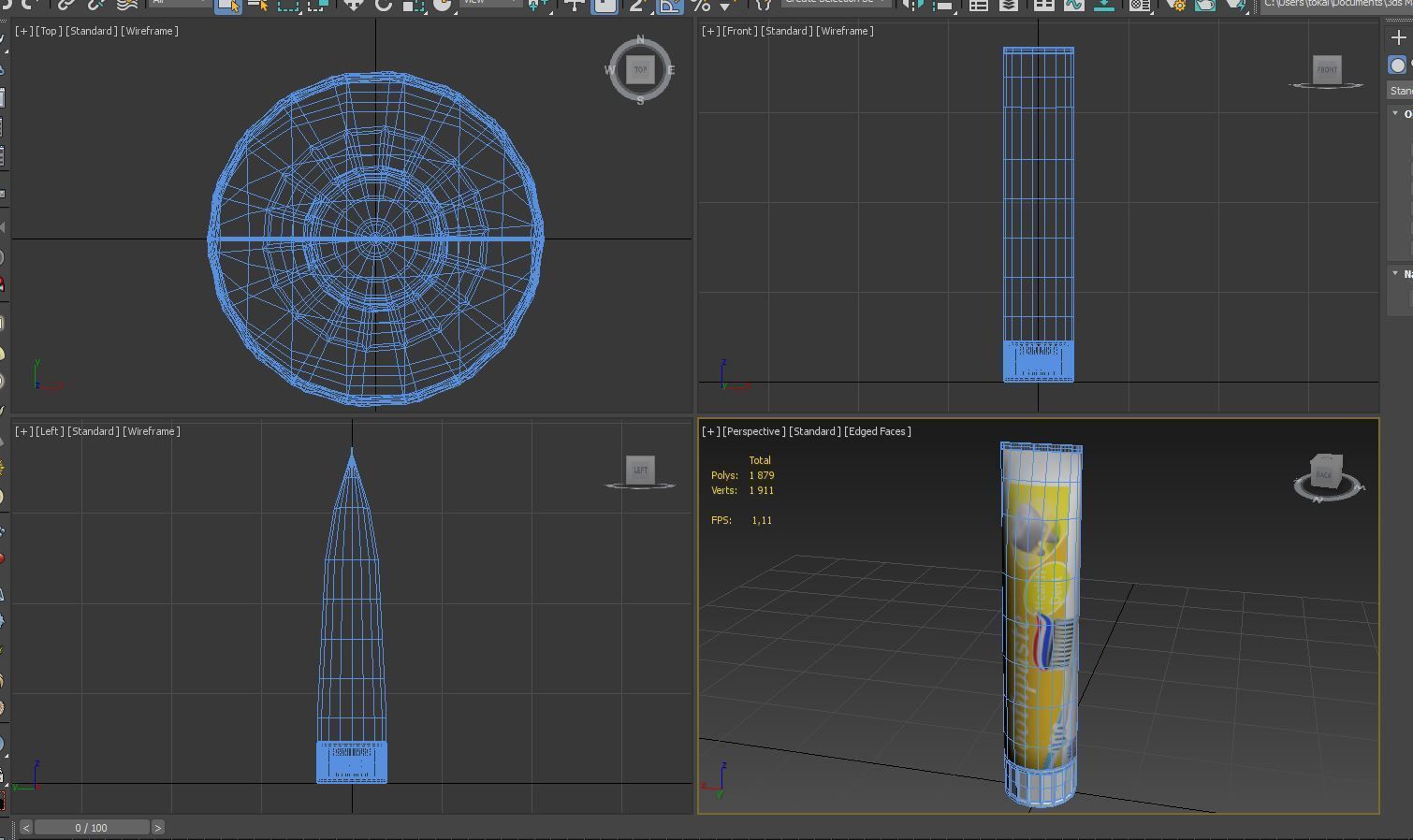Click the LEFT ViewCube in Left viewport
The image size is (1413, 840).
click(640, 470)
